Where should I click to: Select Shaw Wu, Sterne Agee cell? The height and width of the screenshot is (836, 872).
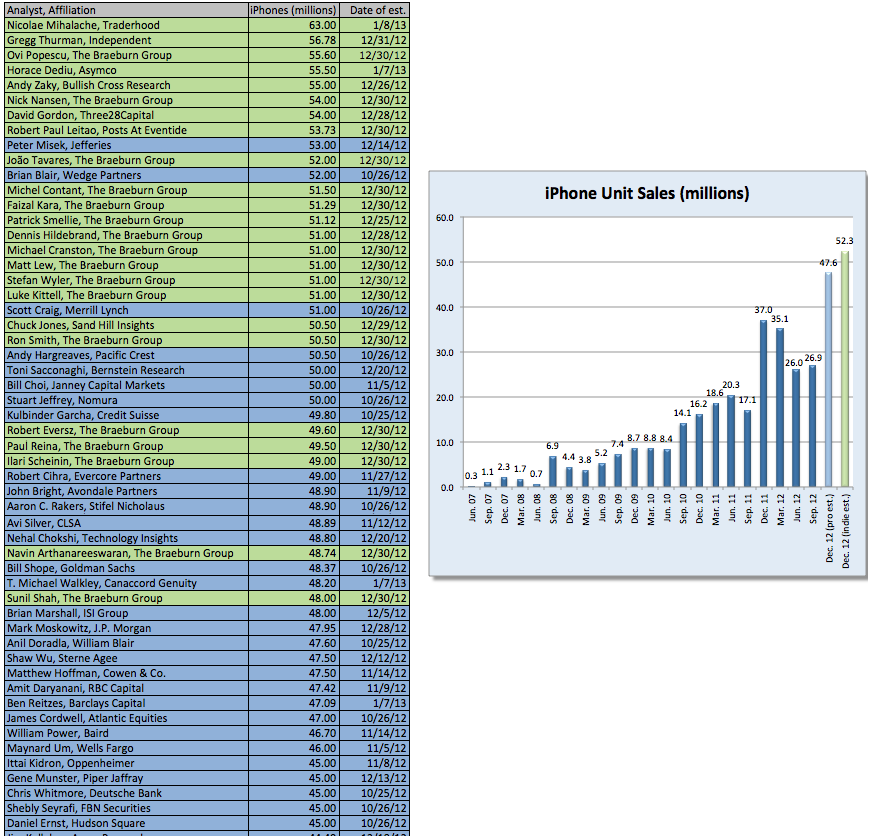tap(126, 659)
